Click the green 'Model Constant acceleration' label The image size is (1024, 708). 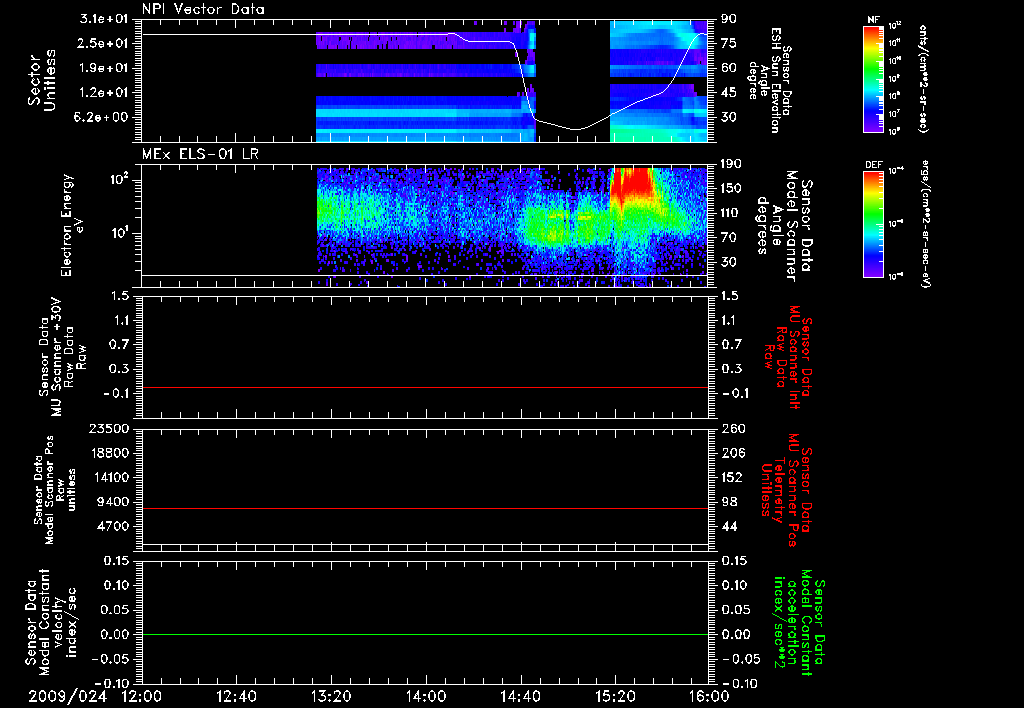798,623
